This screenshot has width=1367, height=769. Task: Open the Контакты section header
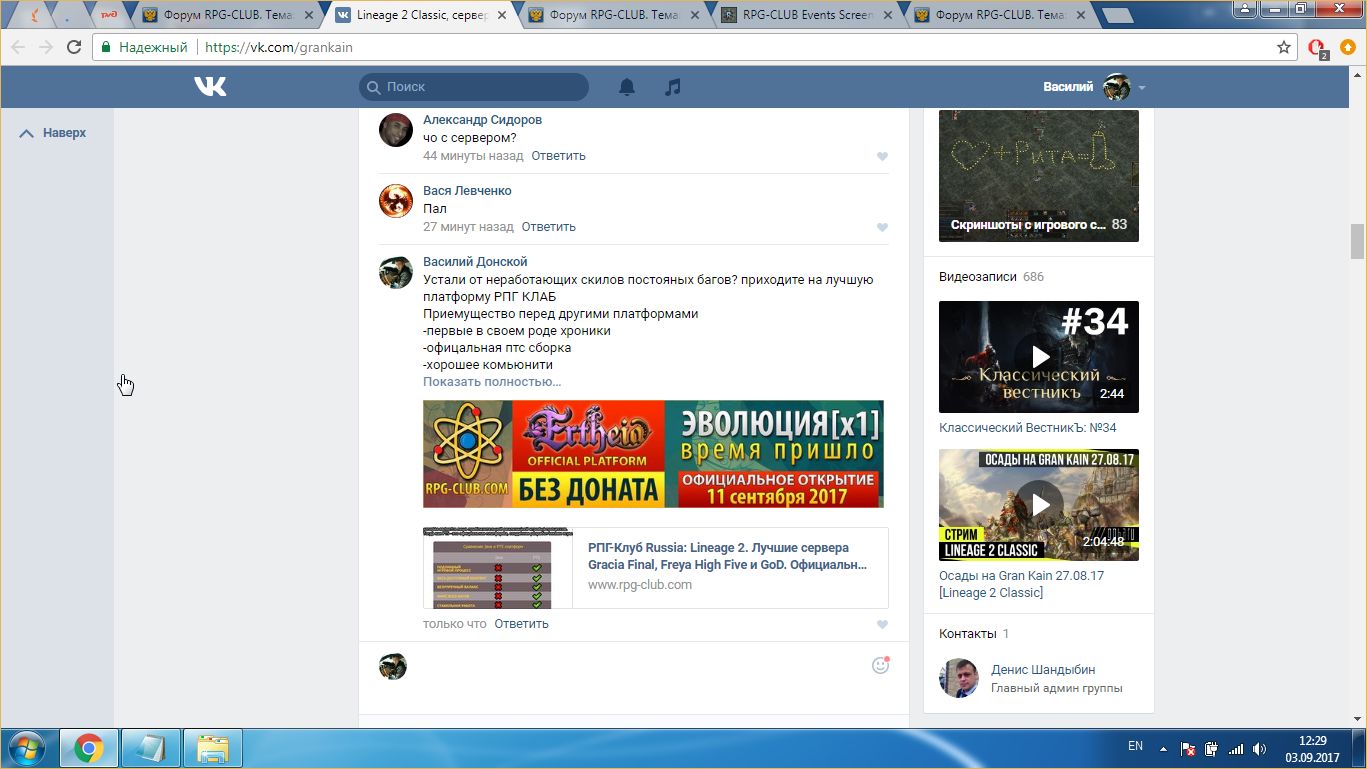pos(974,634)
